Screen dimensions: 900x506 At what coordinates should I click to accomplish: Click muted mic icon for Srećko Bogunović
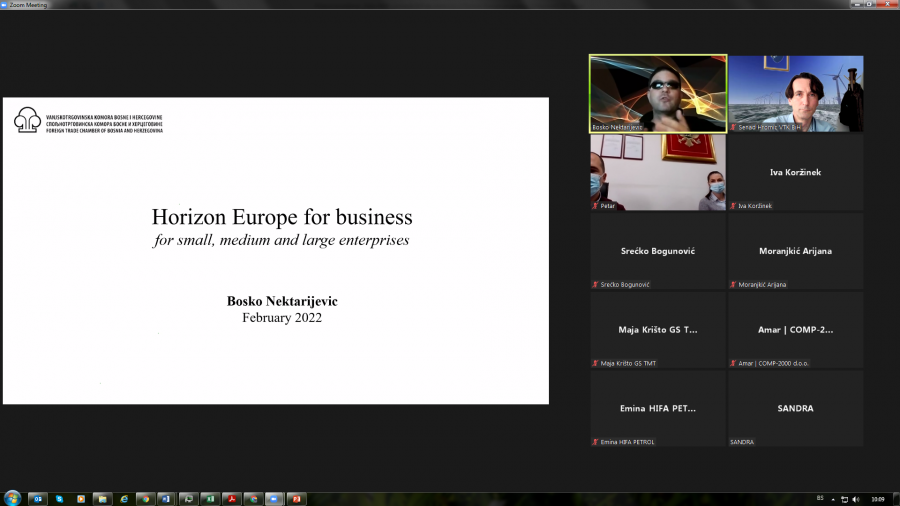[595, 285]
